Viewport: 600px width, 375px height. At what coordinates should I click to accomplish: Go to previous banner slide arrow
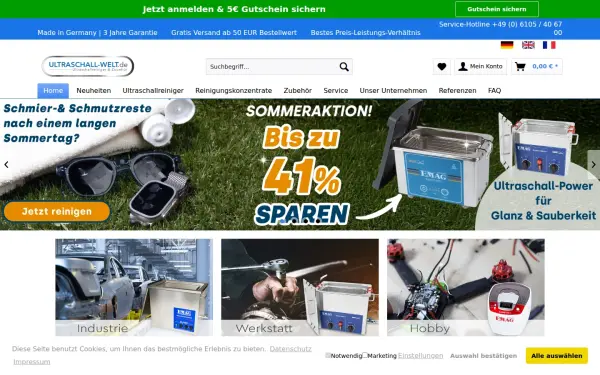point(6,165)
